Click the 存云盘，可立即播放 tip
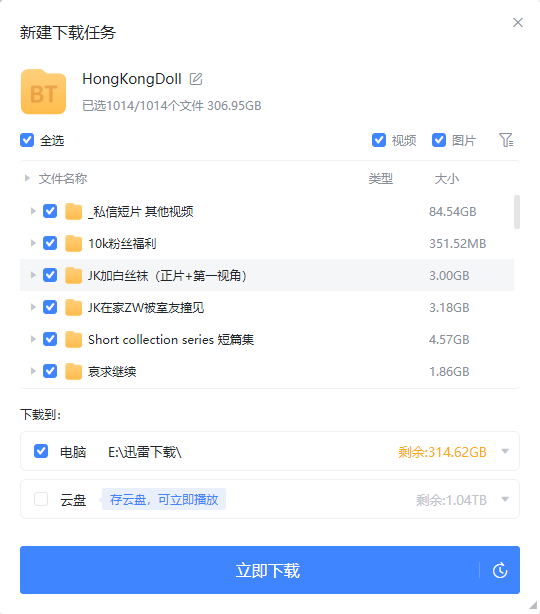The height and width of the screenshot is (614, 540). [164, 499]
